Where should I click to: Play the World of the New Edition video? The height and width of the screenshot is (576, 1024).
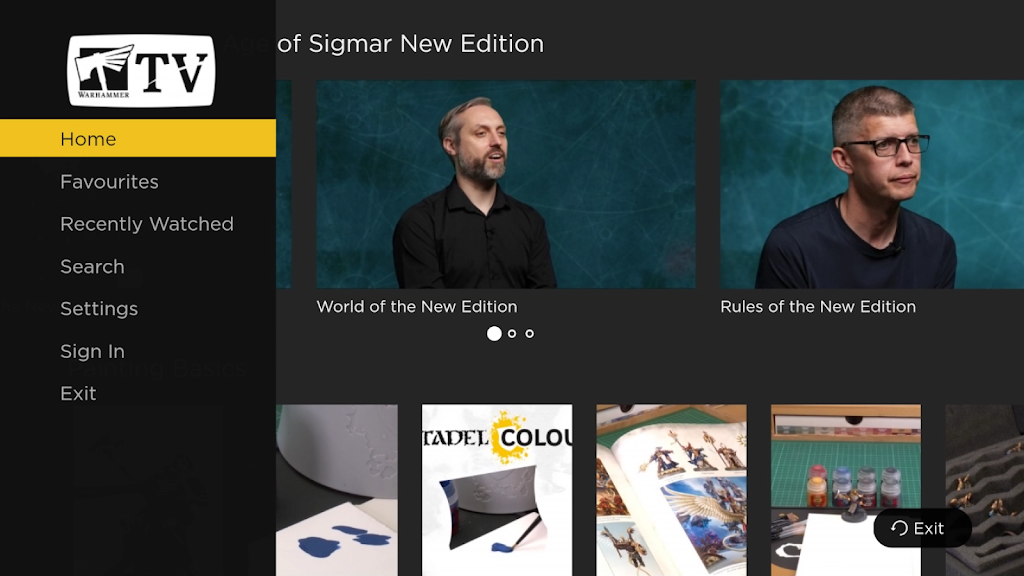click(505, 185)
